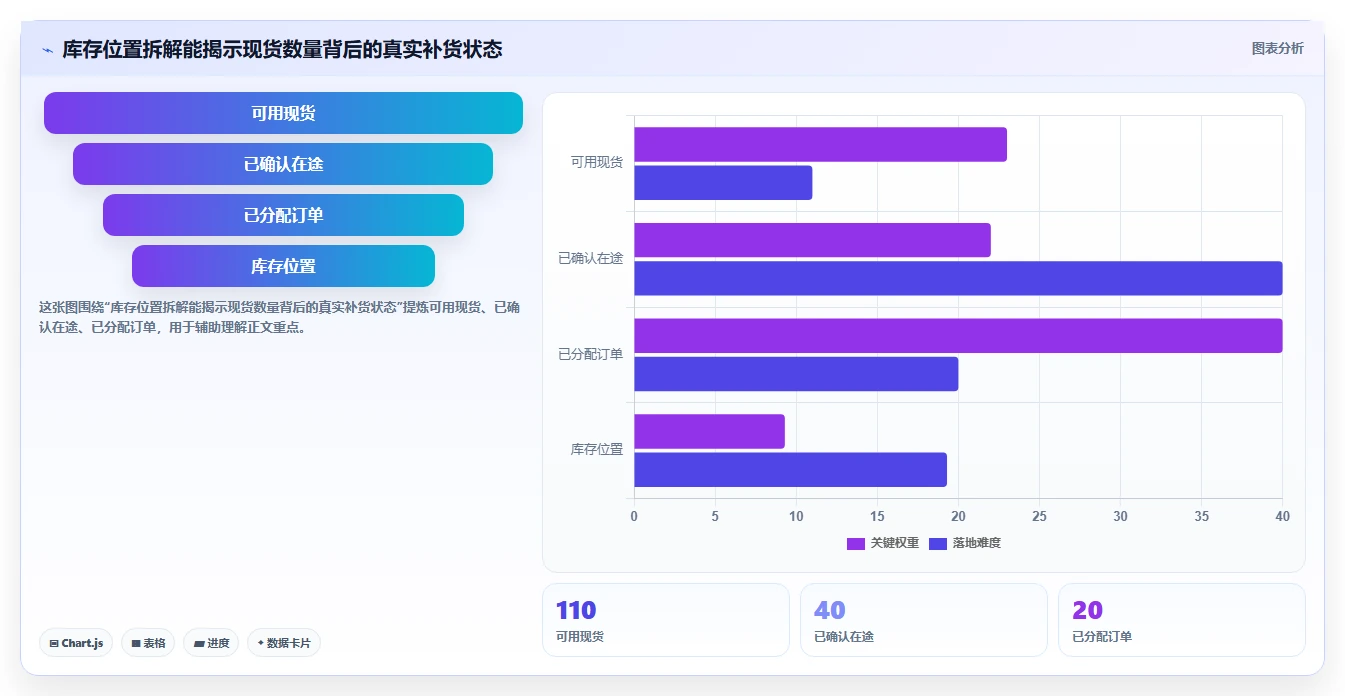Click the 已确认在途 y-axis label
Image resolution: width=1345 pixels, height=696 pixels.
[x=591, y=258]
